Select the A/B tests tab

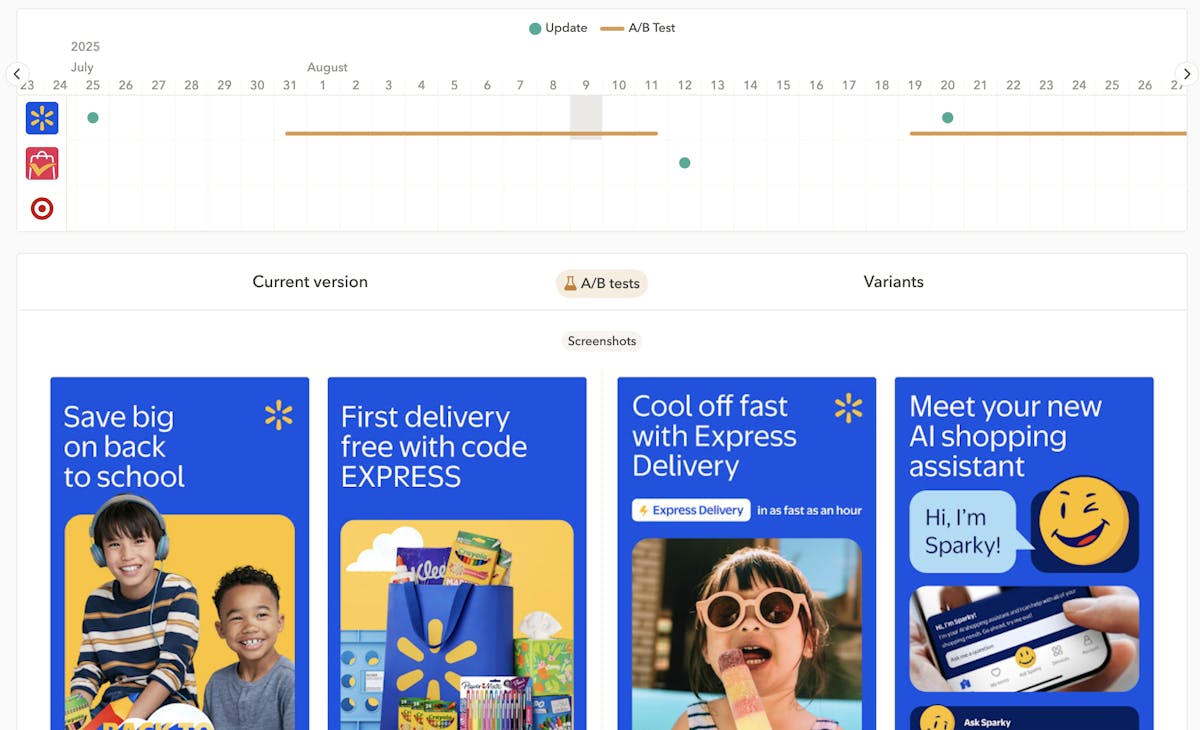tap(602, 283)
